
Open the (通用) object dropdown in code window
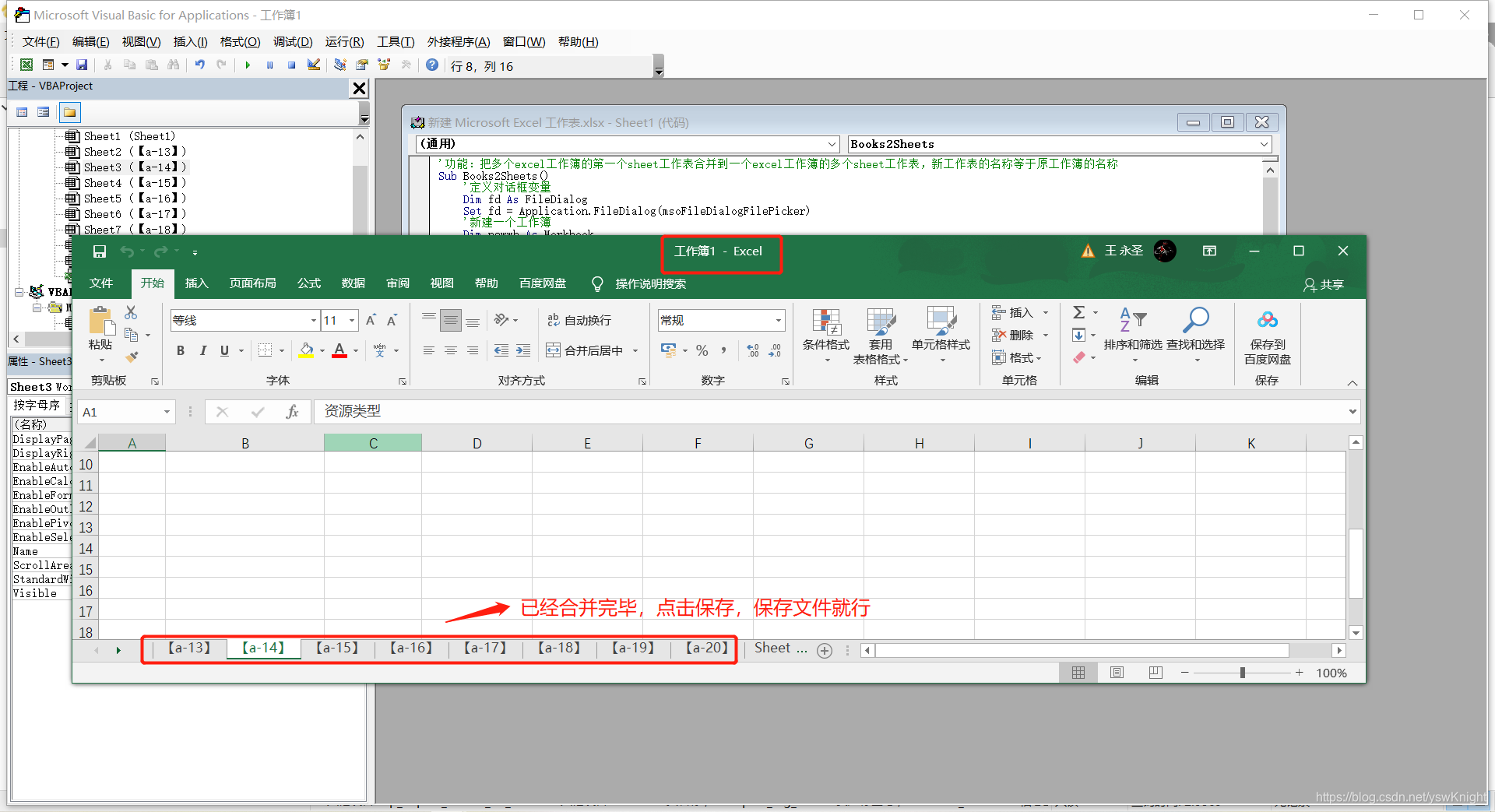[x=832, y=144]
